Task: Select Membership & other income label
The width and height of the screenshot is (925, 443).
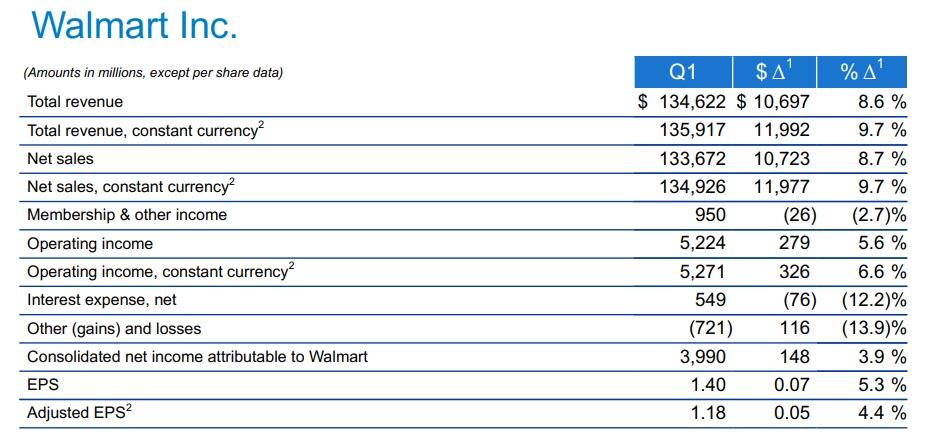Action: [127, 215]
